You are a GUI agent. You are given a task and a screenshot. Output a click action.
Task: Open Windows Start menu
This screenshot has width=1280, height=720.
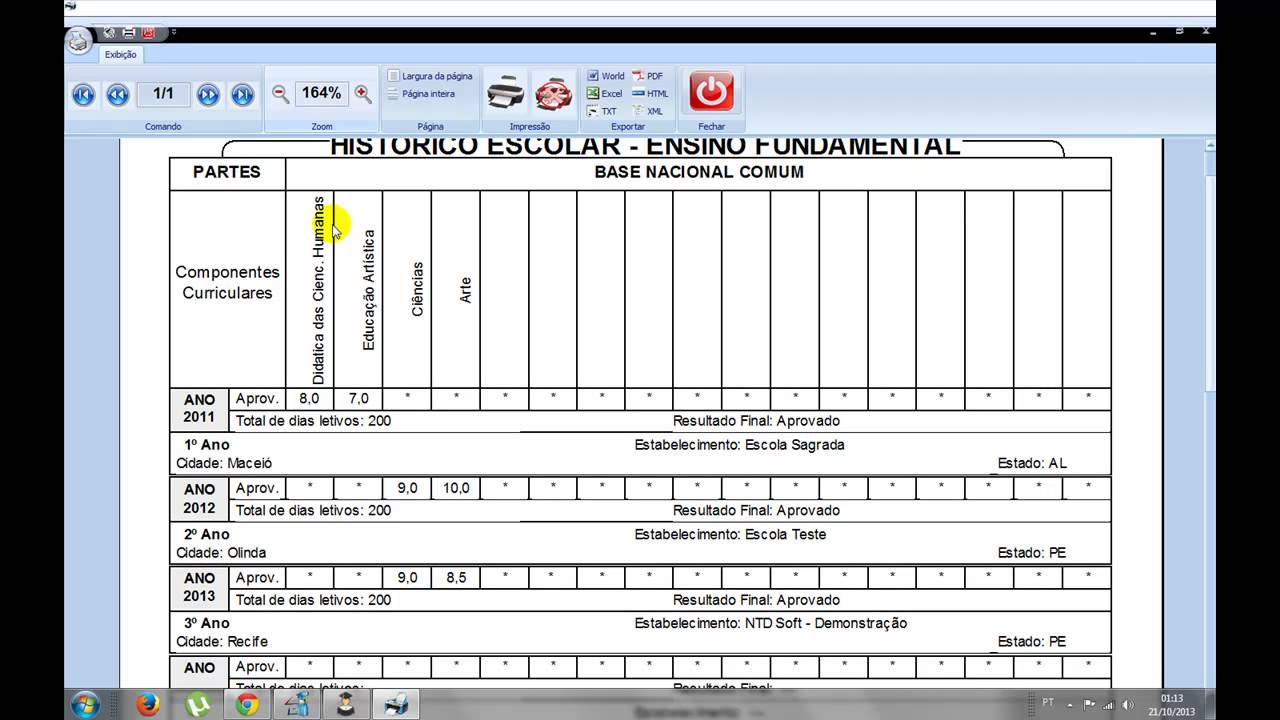pos(85,705)
